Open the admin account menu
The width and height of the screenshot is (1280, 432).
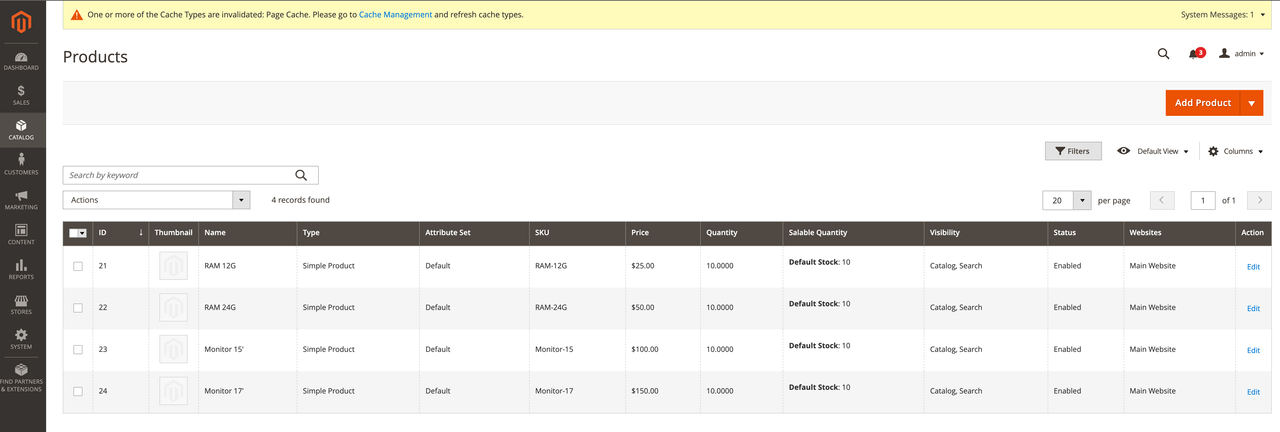1242,54
